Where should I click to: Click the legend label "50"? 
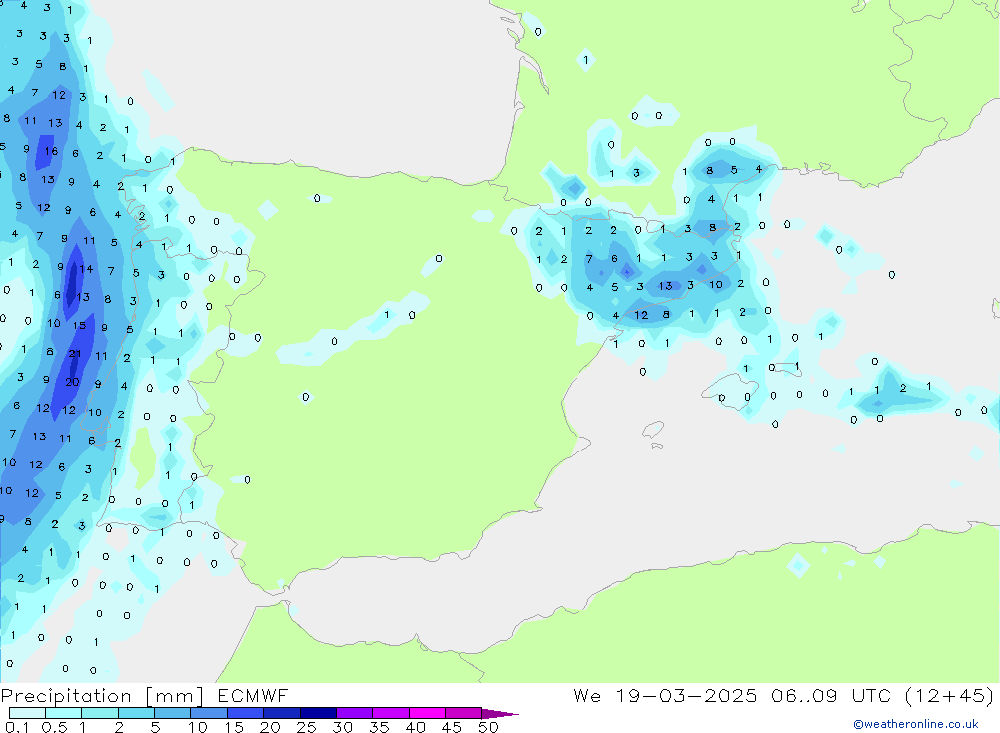tap(488, 727)
